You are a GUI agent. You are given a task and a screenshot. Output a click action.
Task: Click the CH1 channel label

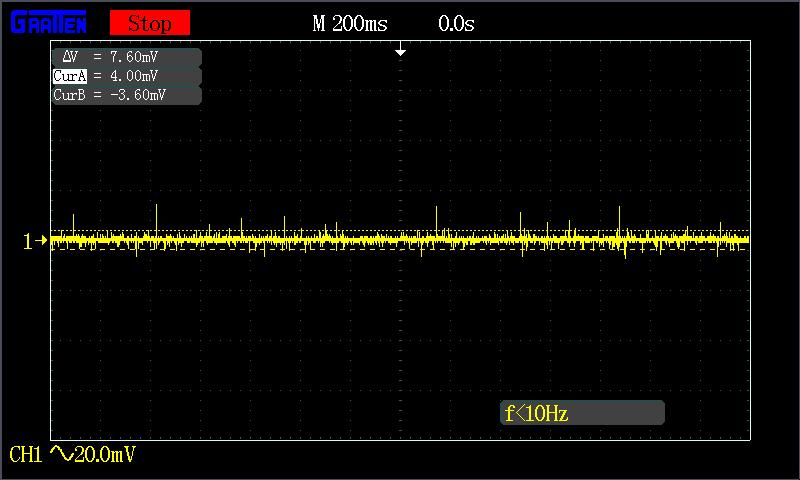(26, 454)
